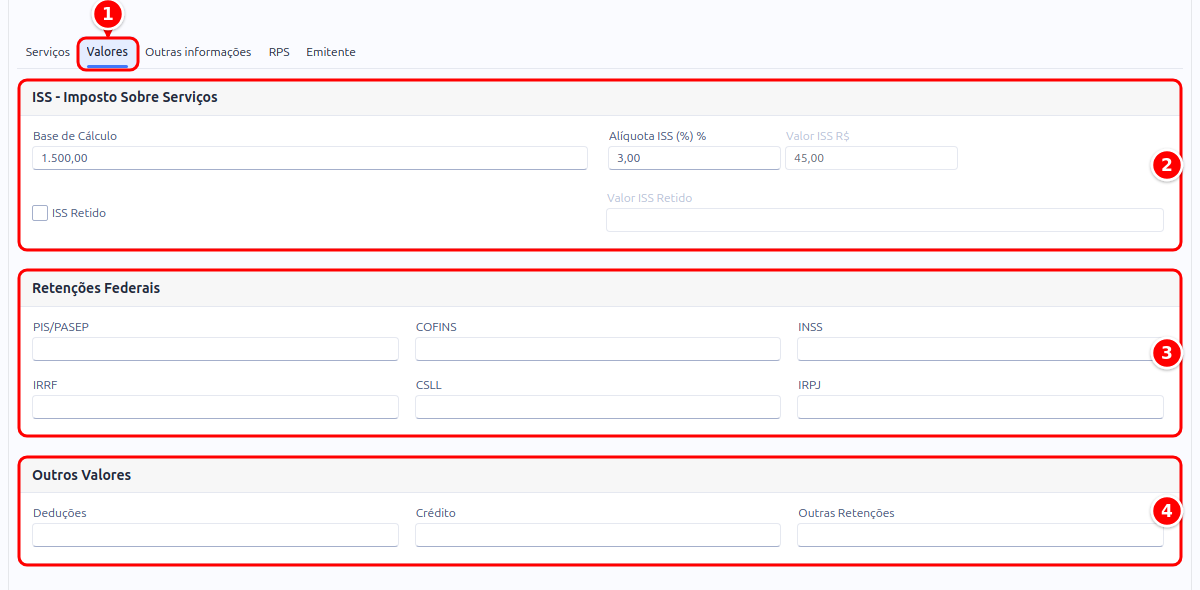1200x590 pixels.
Task: Select the INSS input field
Action: [x=980, y=349]
